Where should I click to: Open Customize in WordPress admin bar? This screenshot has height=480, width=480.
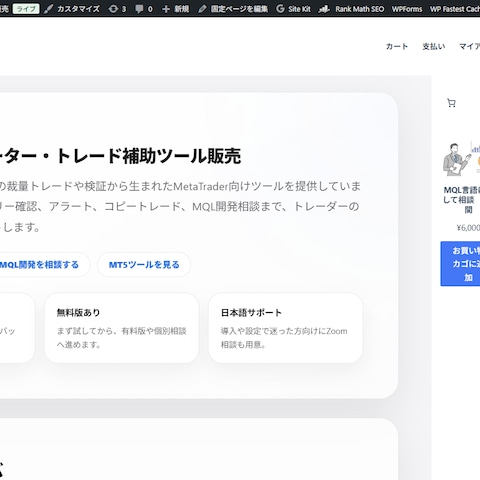(x=72, y=9)
